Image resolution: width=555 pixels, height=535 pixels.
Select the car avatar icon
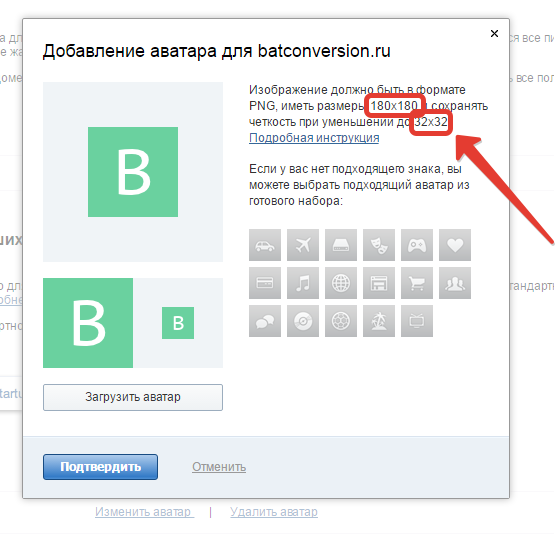tap(265, 245)
